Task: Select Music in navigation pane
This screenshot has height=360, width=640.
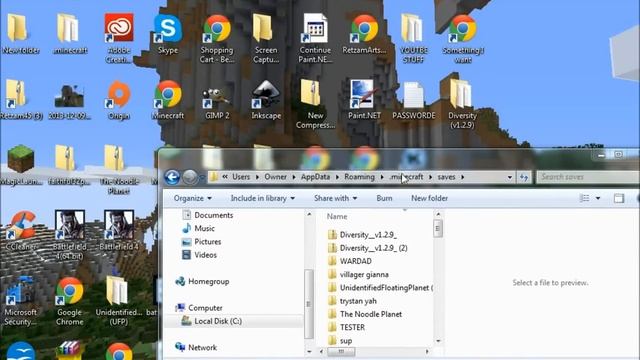Action: [x=198, y=228]
